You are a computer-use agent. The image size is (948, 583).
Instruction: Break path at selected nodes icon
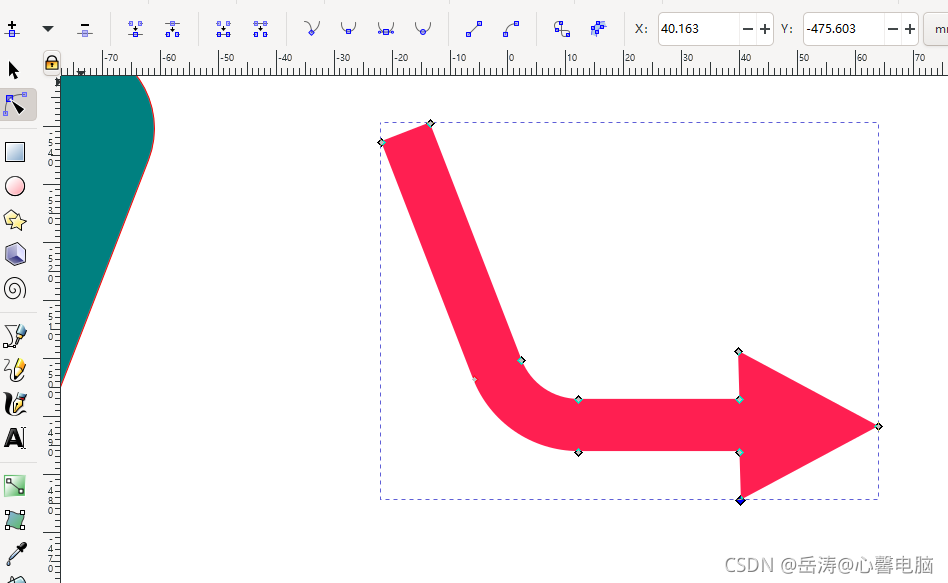click(x=172, y=28)
